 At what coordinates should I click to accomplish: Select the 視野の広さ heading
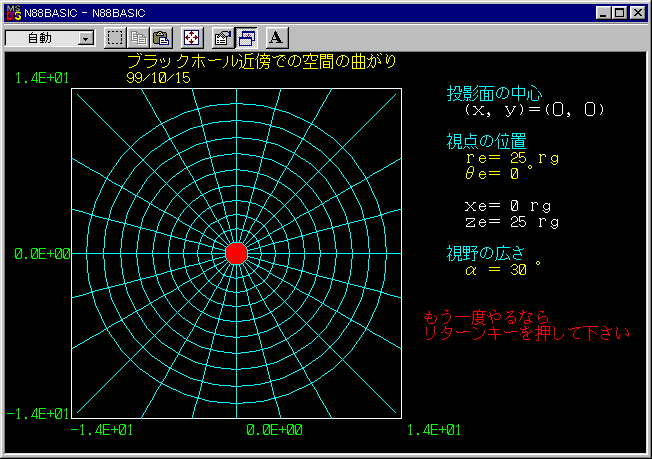(x=486, y=251)
